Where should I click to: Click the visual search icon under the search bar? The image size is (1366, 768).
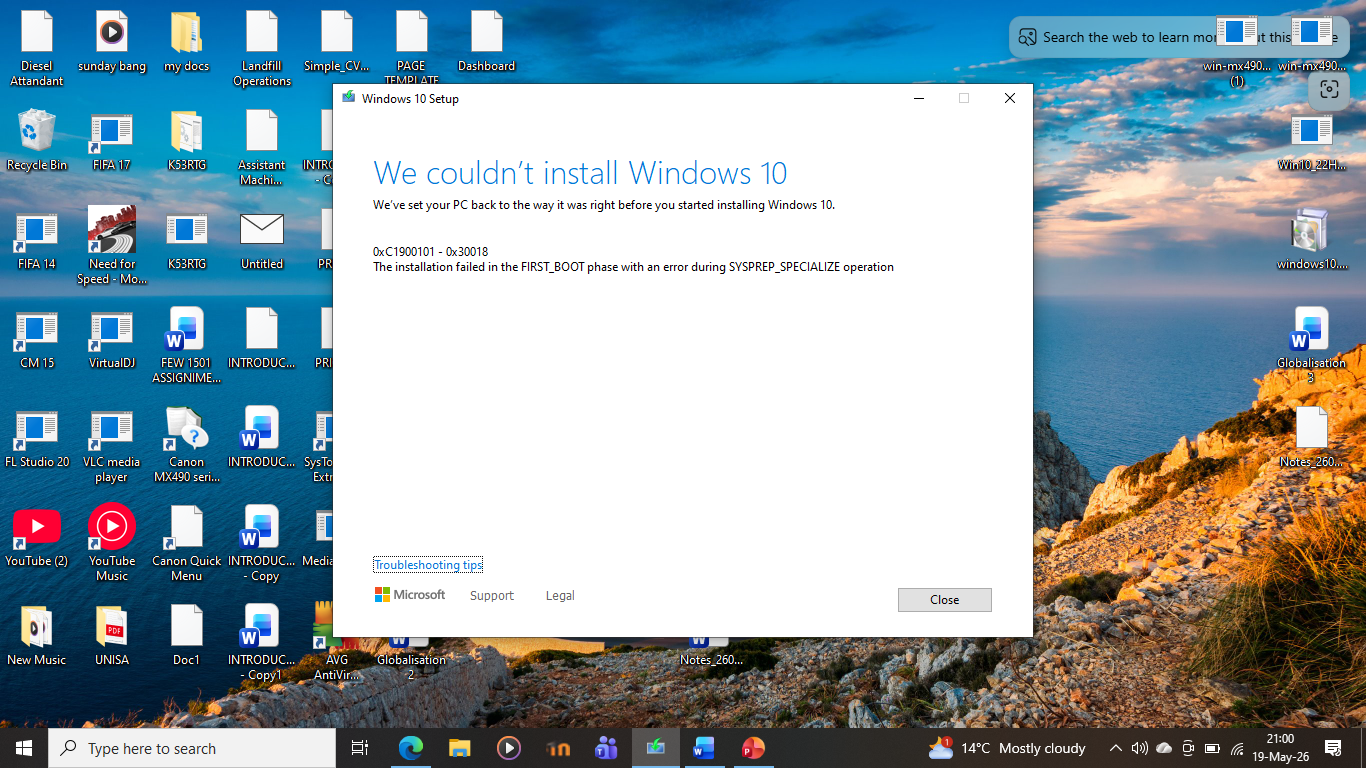pos(1329,89)
